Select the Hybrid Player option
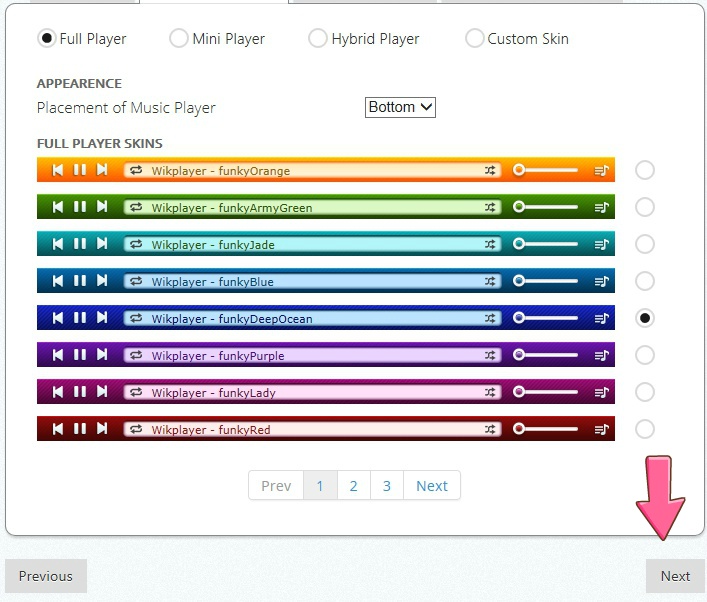707x602 pixels. (317, 38)
